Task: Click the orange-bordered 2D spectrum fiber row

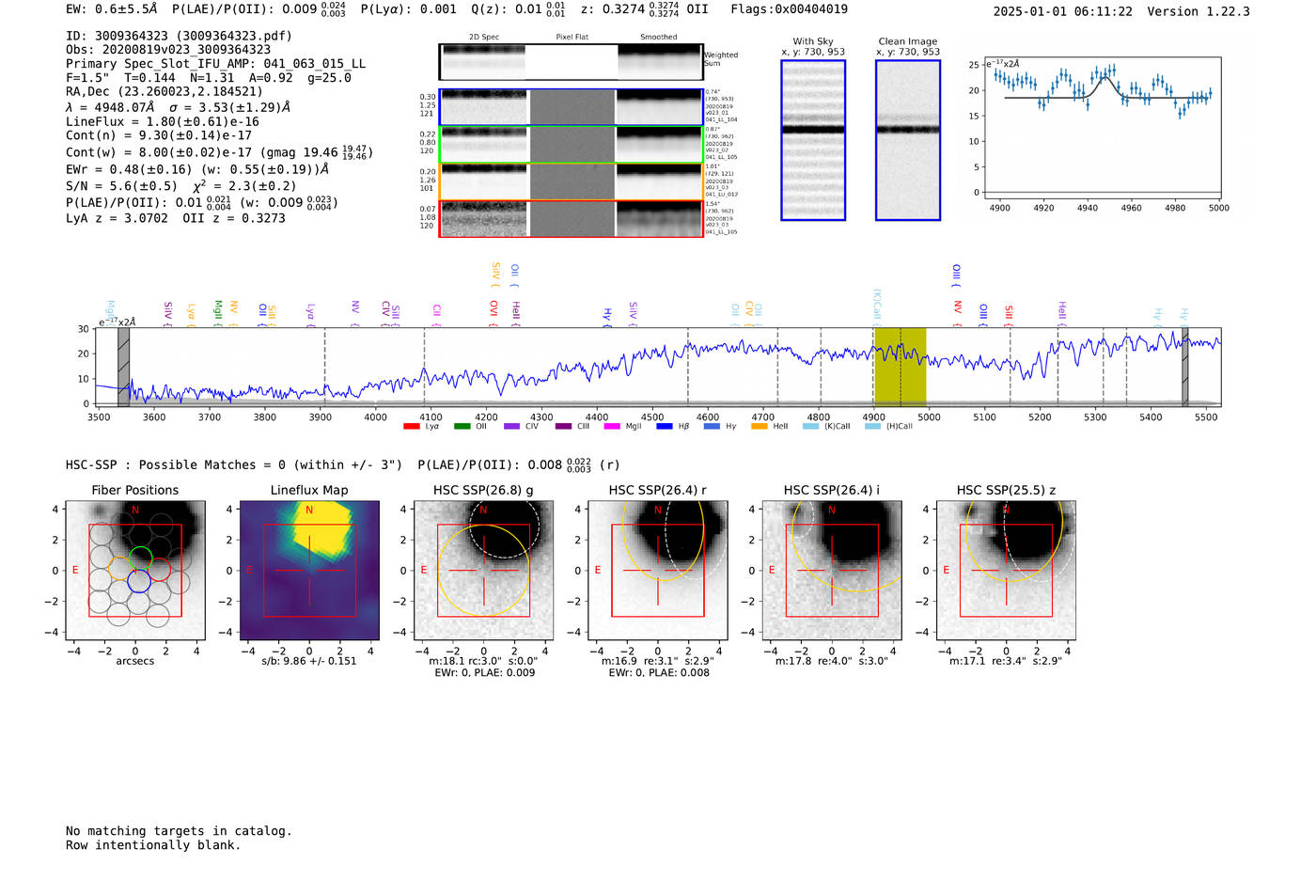Action: (x=572, y=181)
